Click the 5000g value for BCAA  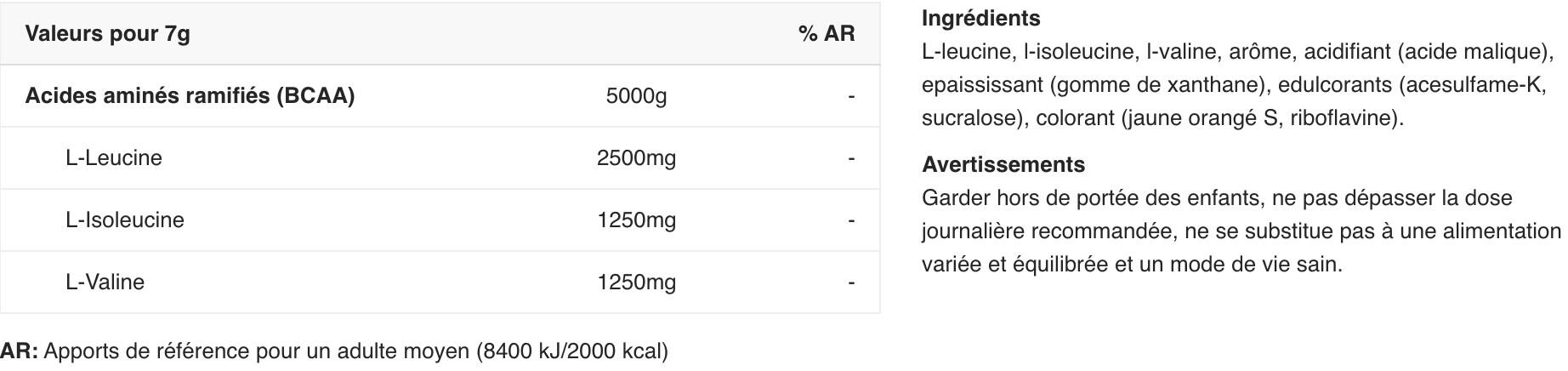(x=636, y=96)
